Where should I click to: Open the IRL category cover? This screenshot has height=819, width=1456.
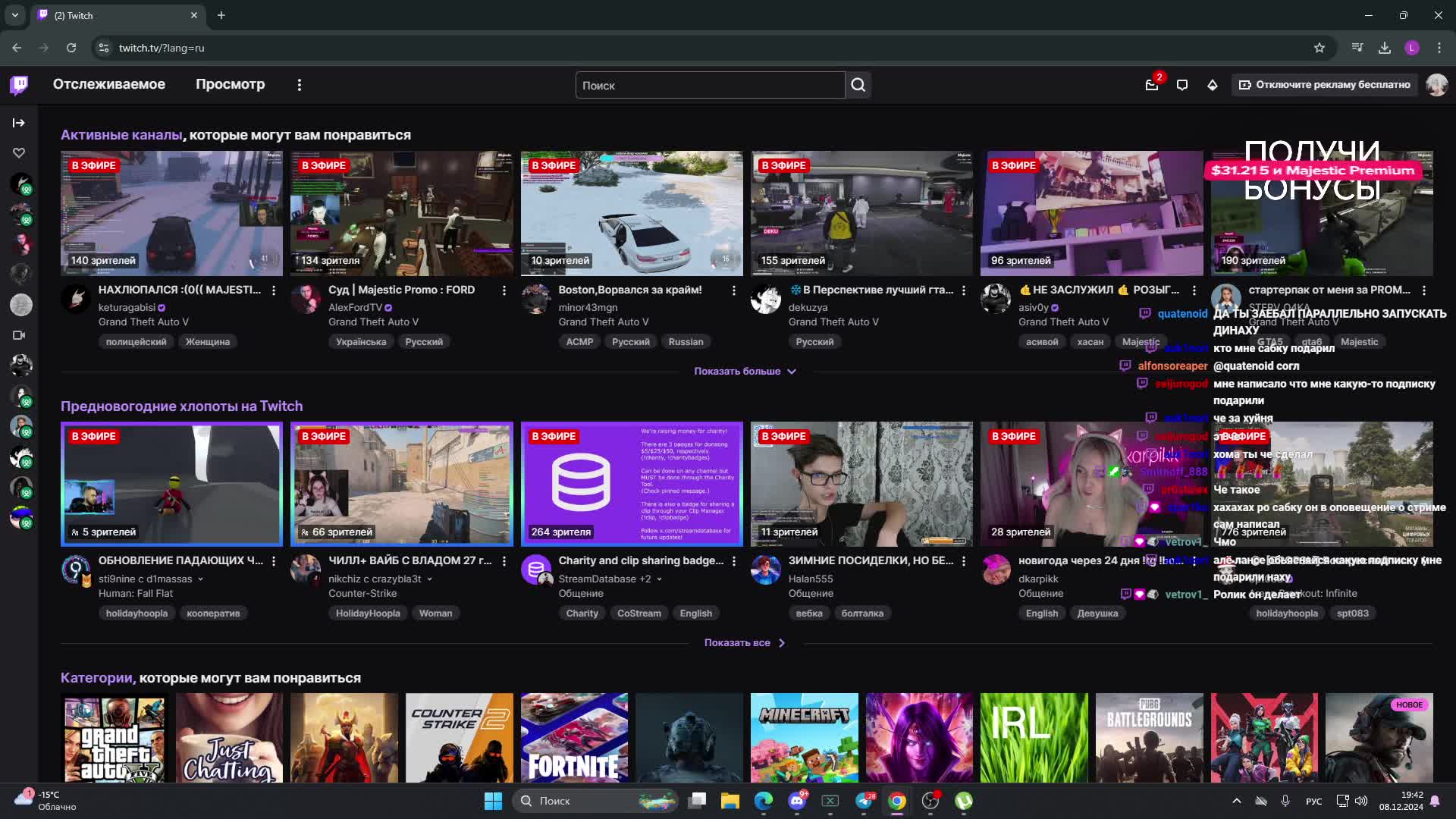tap(1034, 738)
